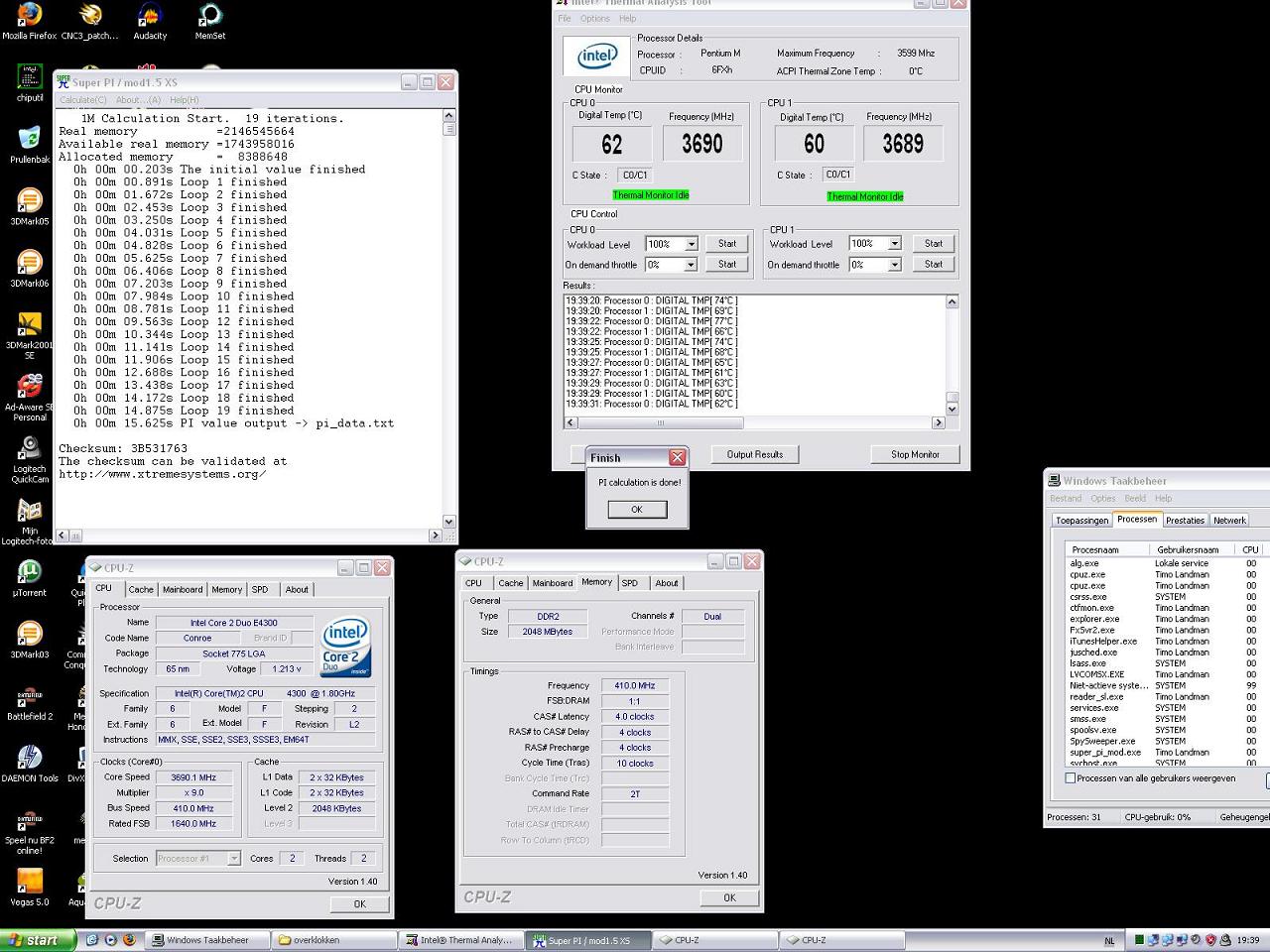Open Options menu in Thermal Analysis Tool
Screen dimensions: 1270x952
(595, 19)
